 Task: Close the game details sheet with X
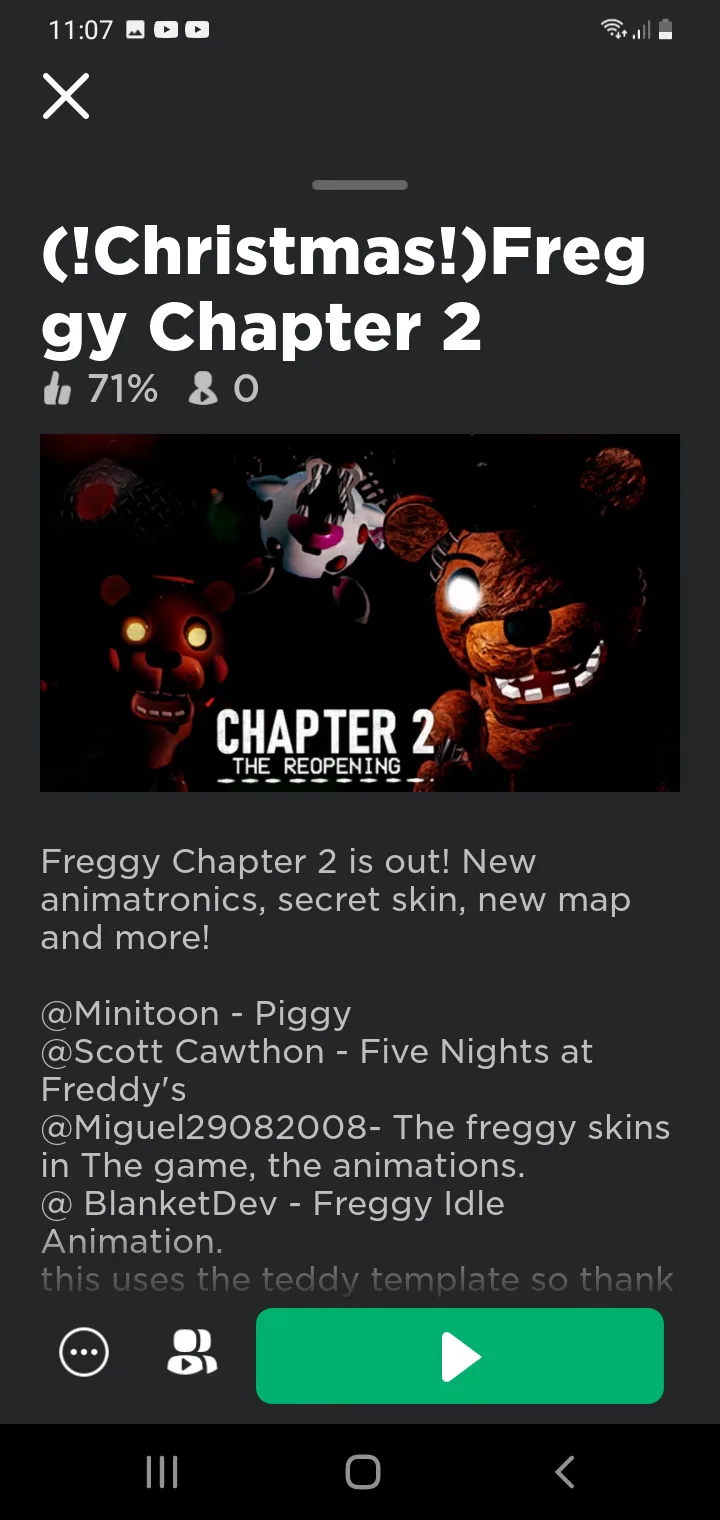(66, 96)
